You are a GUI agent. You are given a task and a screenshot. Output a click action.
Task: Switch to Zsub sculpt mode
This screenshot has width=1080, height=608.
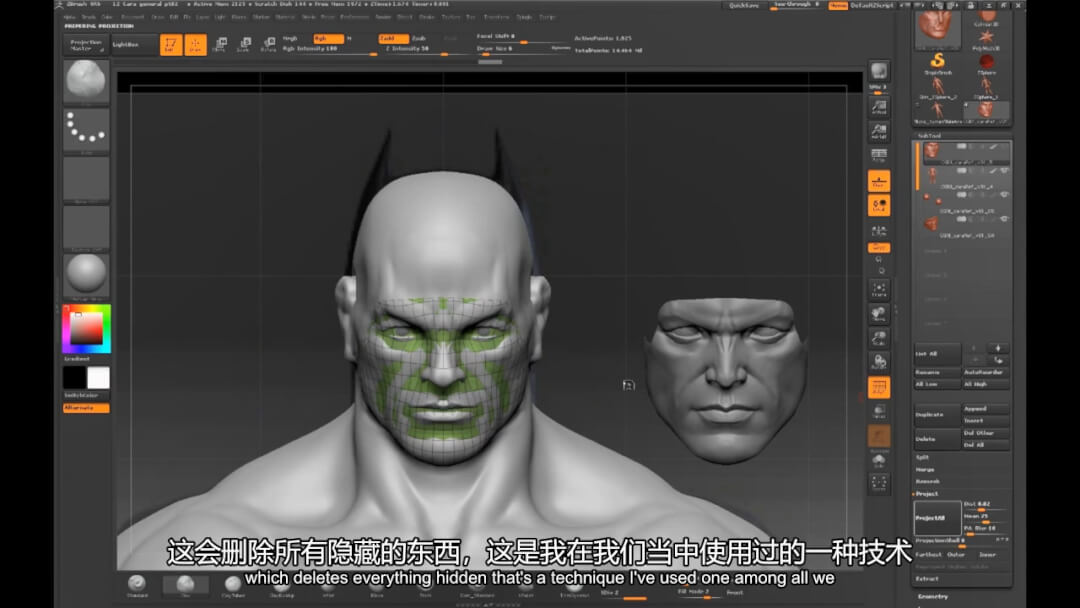[x=419, y=39]
